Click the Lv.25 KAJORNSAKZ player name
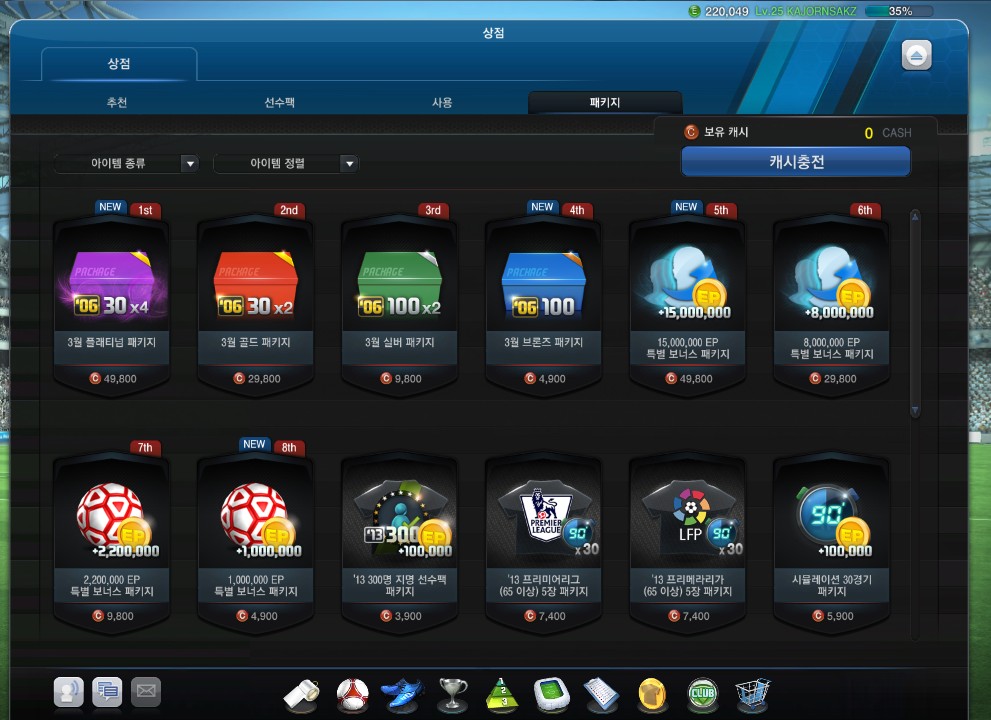Viewport: 991px width, 720px height. pyautogui.click(x=806, y=11)
